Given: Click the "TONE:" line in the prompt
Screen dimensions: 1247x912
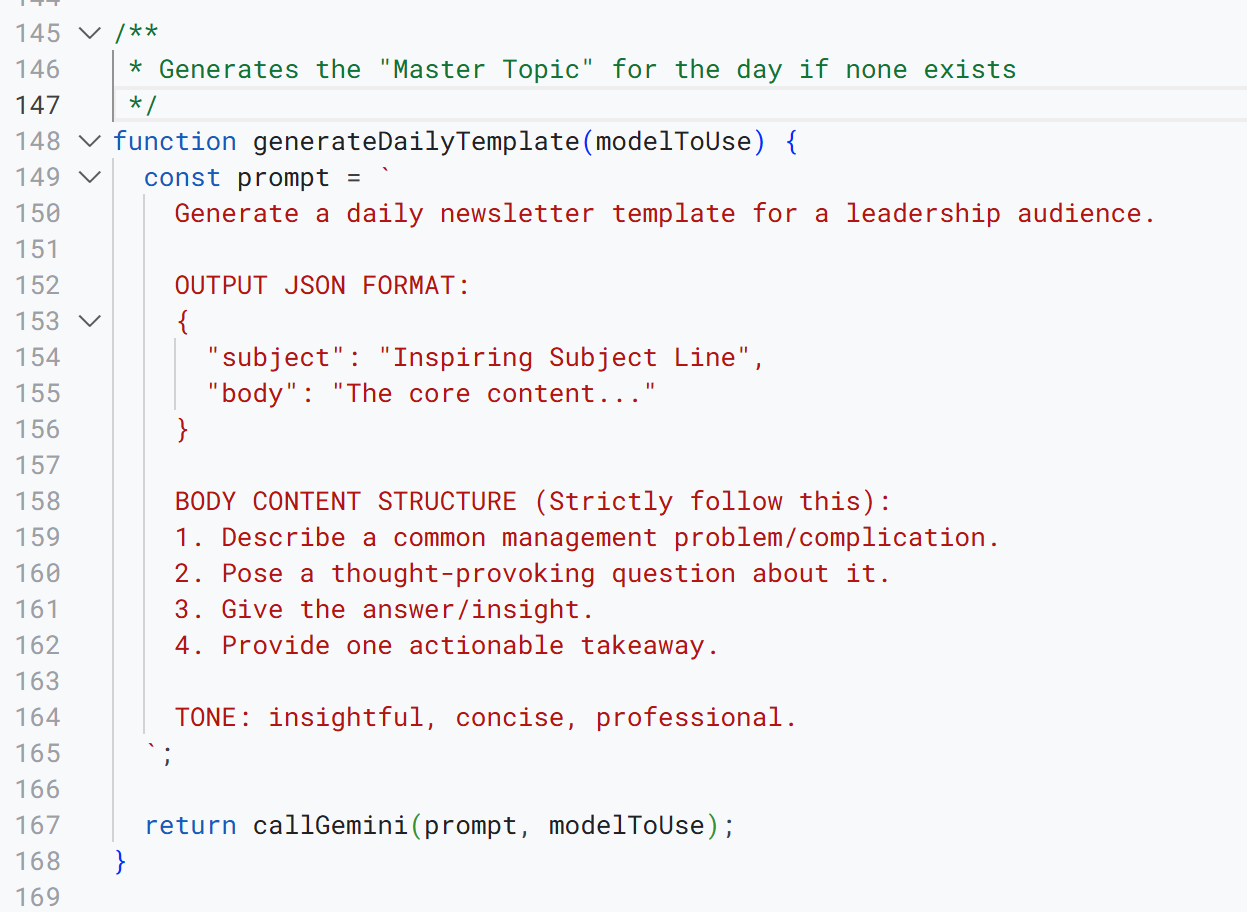Looking at the screenshot, I should pos(485,717).
